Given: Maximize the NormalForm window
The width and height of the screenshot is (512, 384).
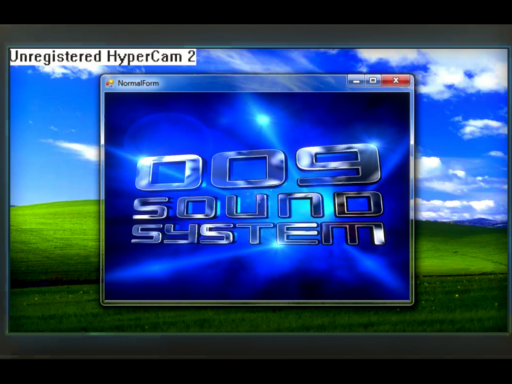Looking at the screenshot, I should 373,81.
